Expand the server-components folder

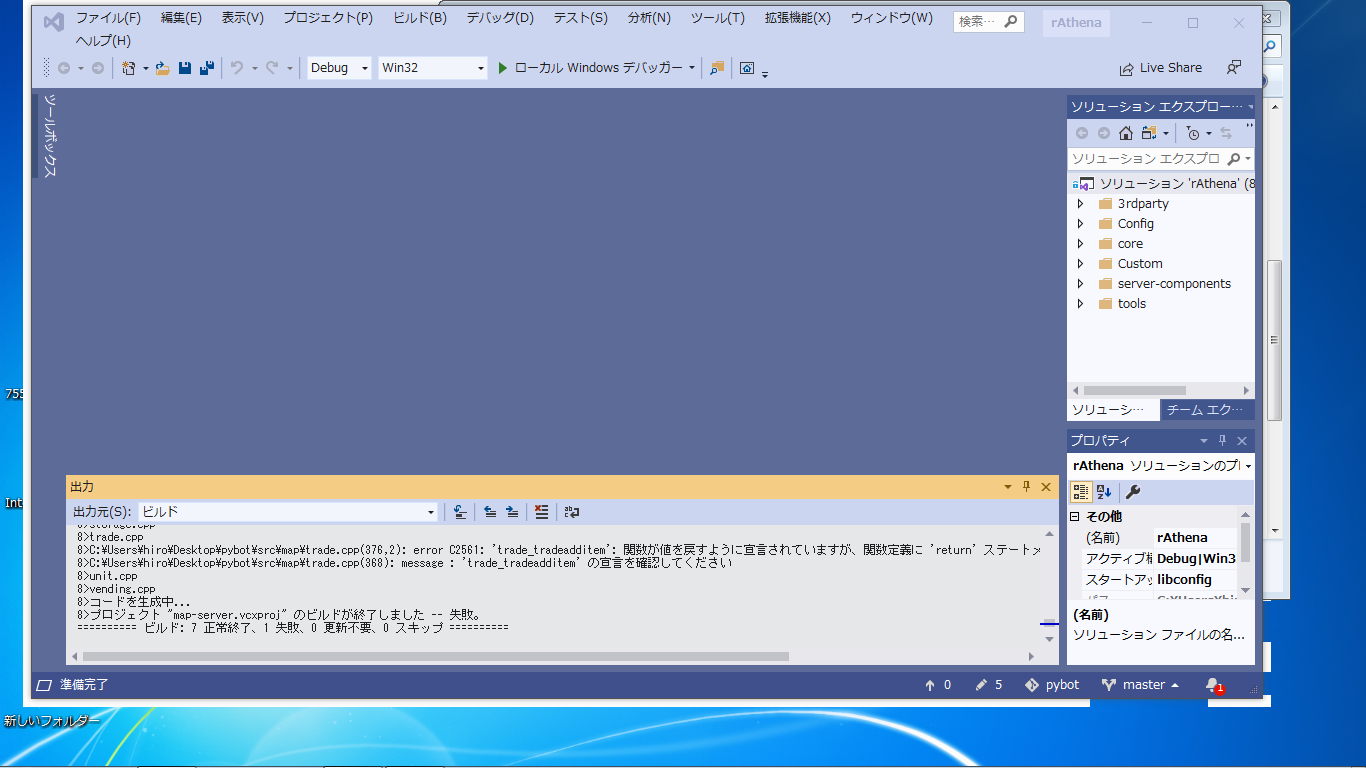tap(1080, 284)
